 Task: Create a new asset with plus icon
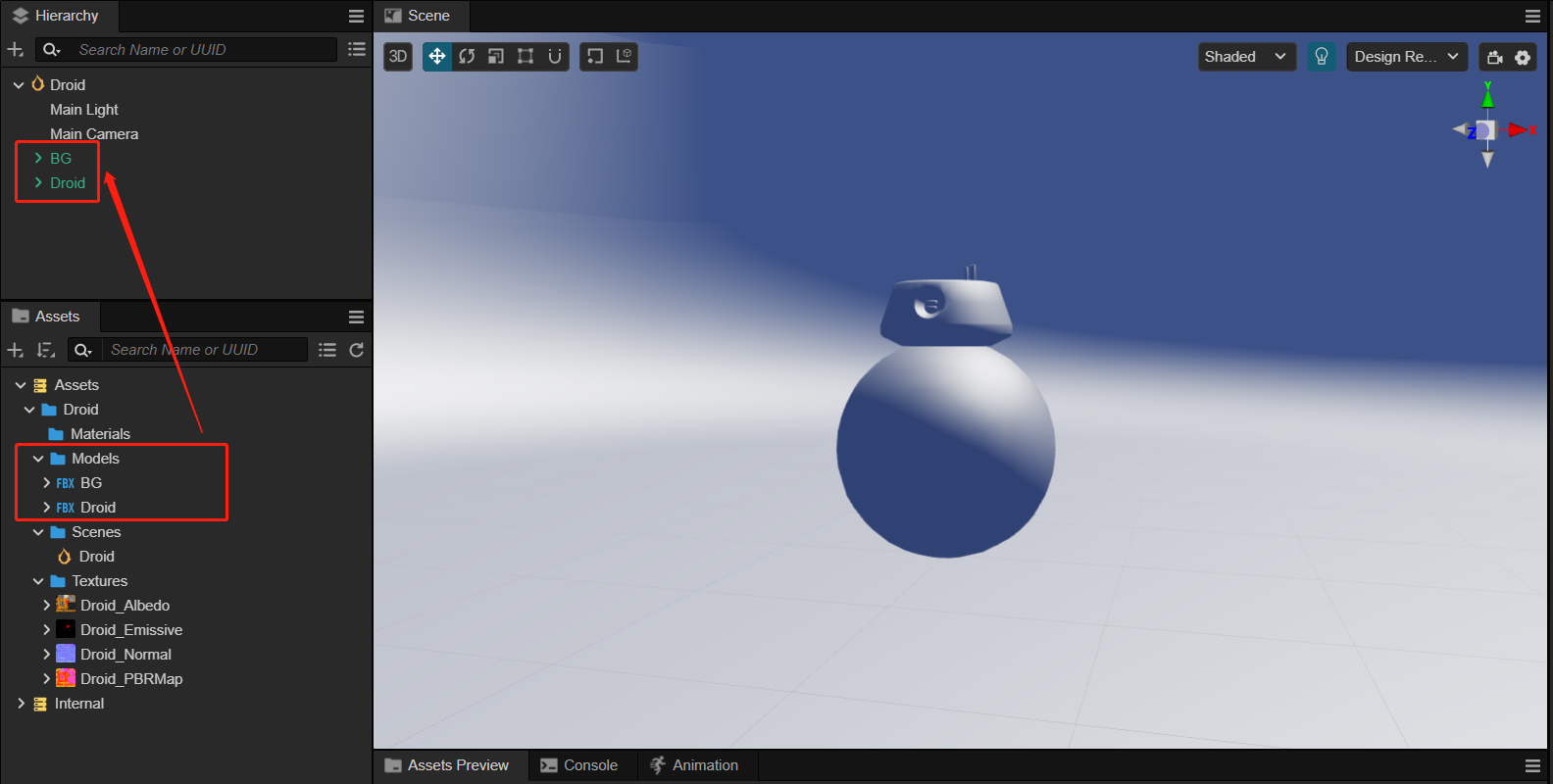[16, 350]
